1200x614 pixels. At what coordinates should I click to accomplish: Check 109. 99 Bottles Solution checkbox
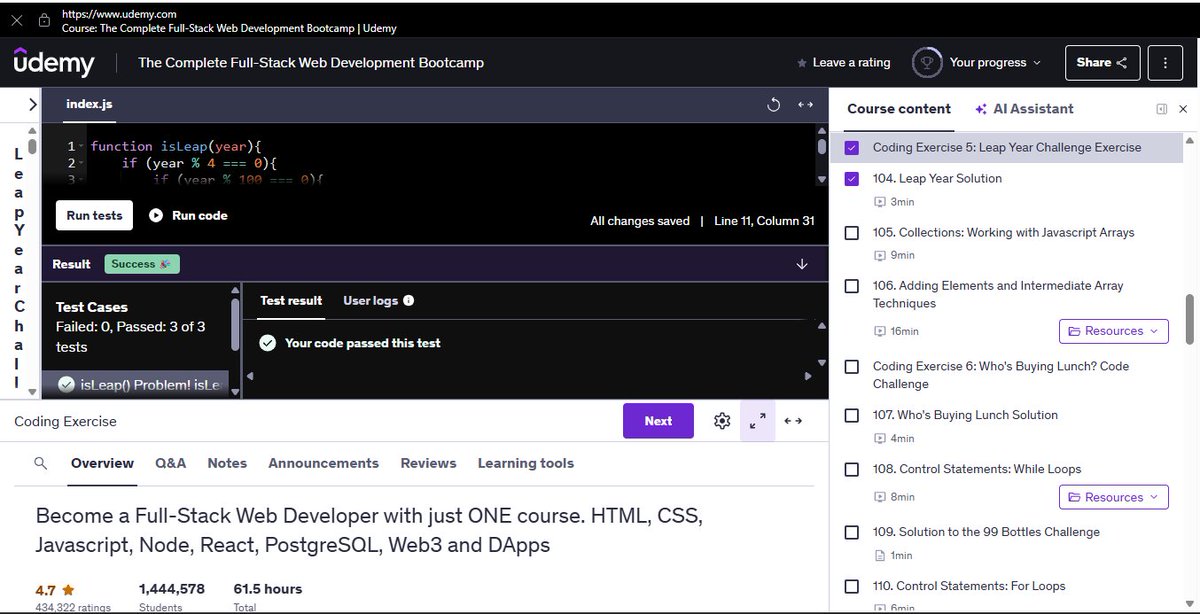852,533
